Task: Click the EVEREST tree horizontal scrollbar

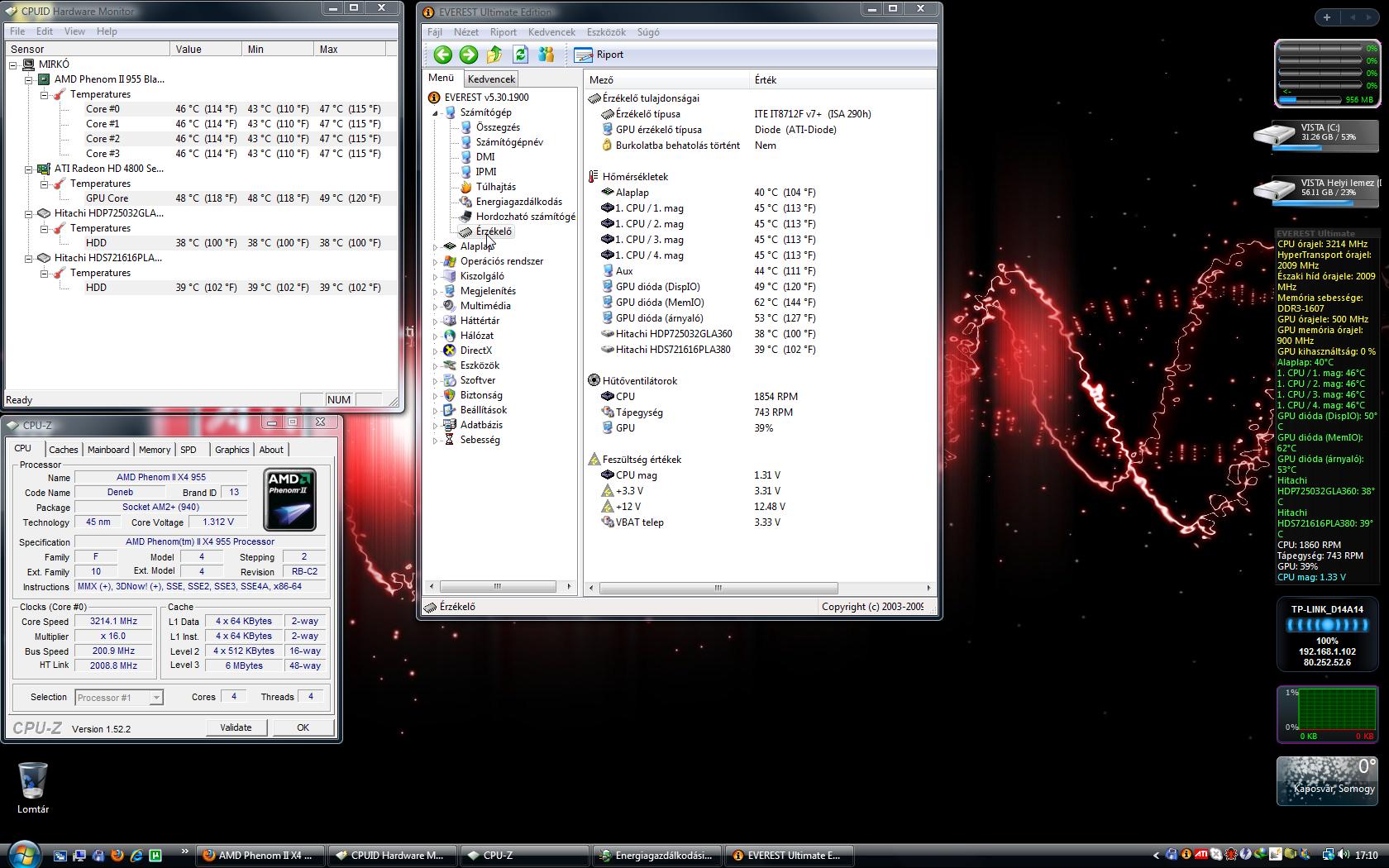Action: click(499, 587)
